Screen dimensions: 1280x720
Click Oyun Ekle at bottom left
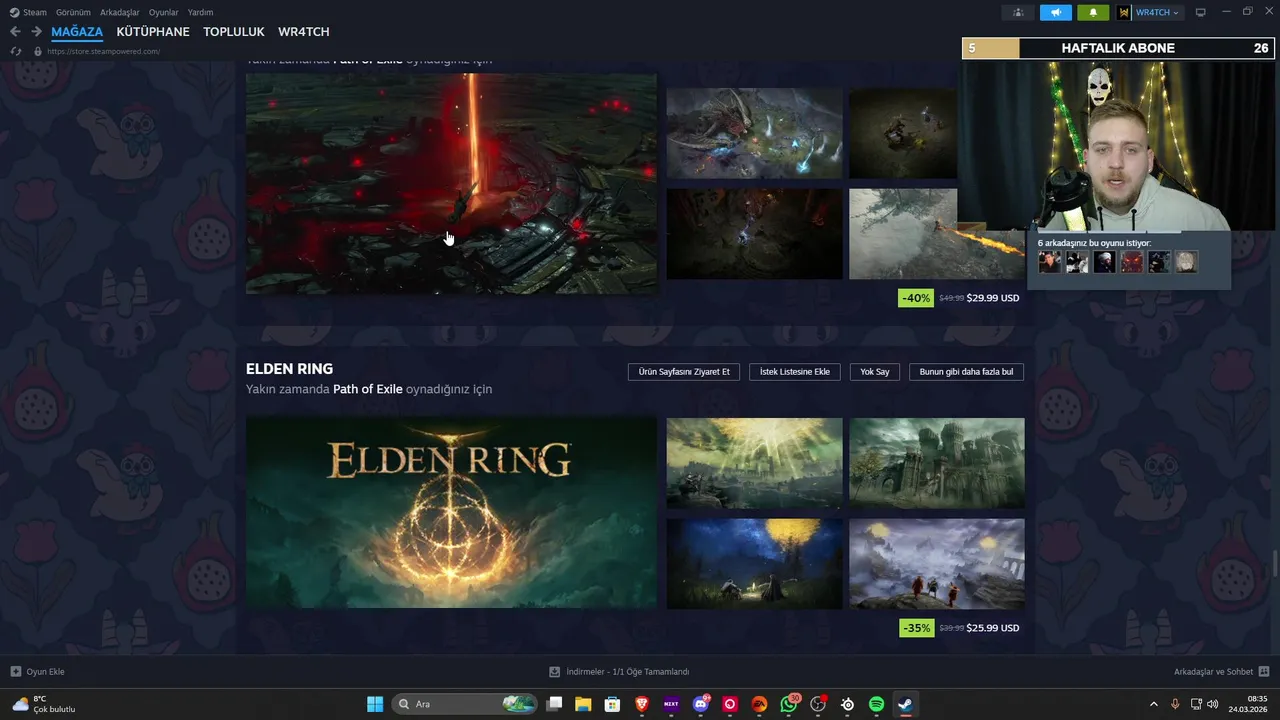[37, 672]
